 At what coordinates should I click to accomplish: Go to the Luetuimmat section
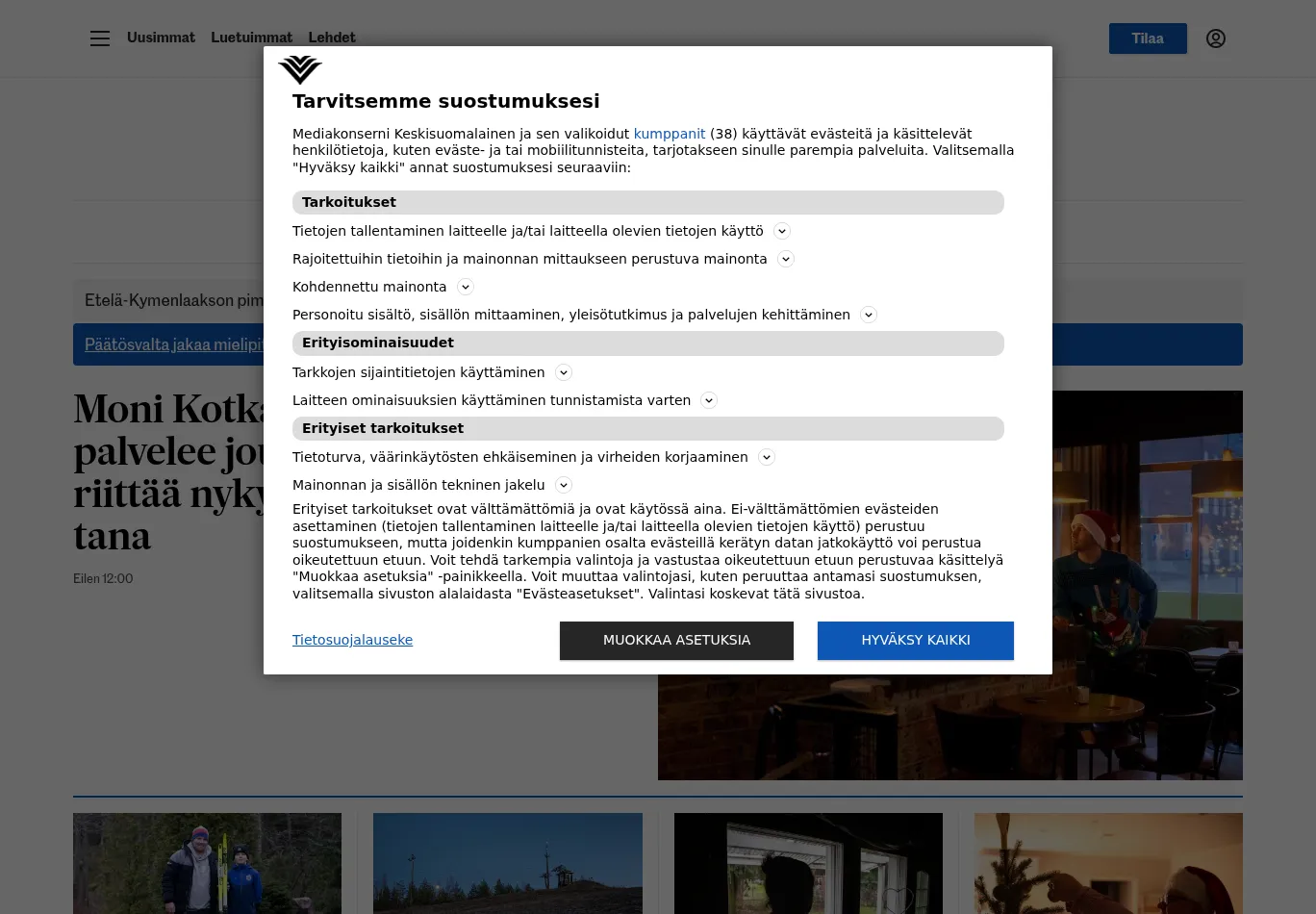pos(251,38)
